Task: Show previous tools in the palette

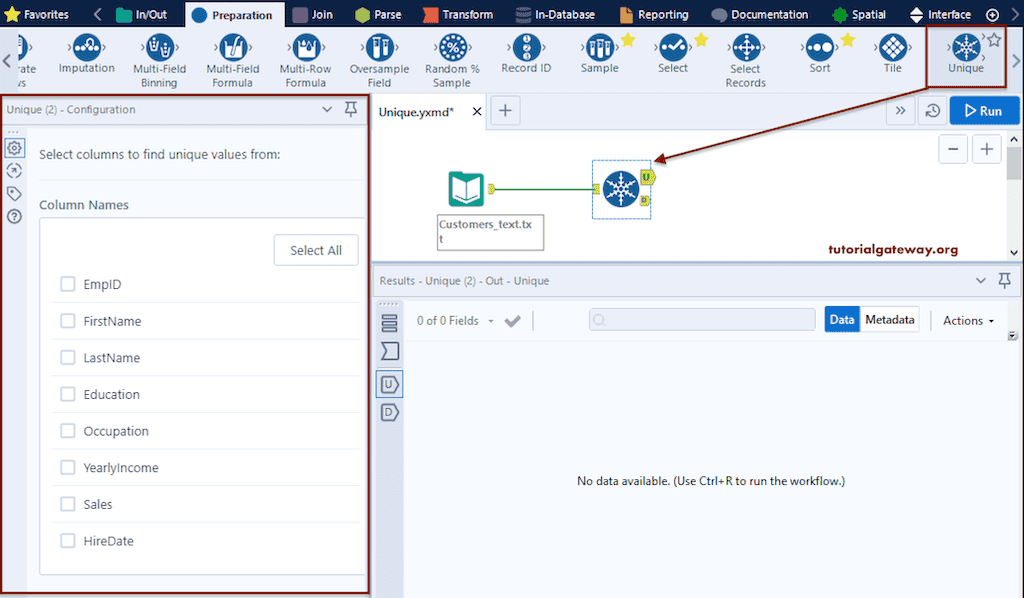Action: pos(7,61)
